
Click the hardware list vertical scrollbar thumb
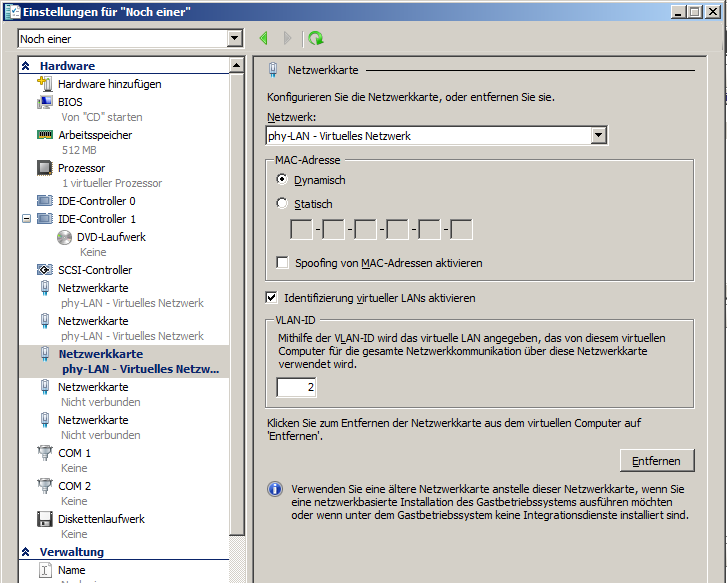tap(236, 304)
